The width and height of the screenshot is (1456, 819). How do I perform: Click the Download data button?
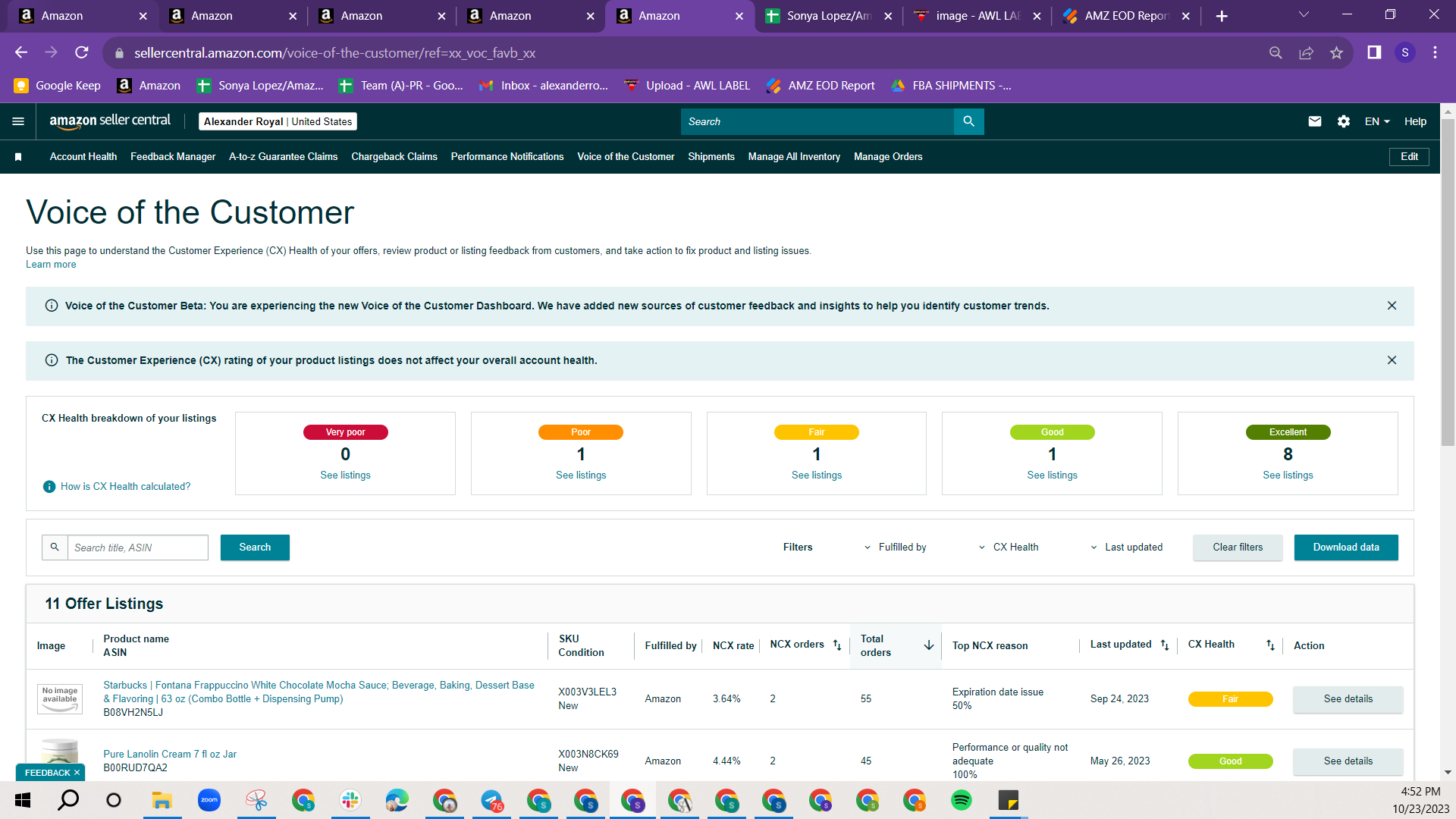pyautogui.click(x=1346, y=548)
